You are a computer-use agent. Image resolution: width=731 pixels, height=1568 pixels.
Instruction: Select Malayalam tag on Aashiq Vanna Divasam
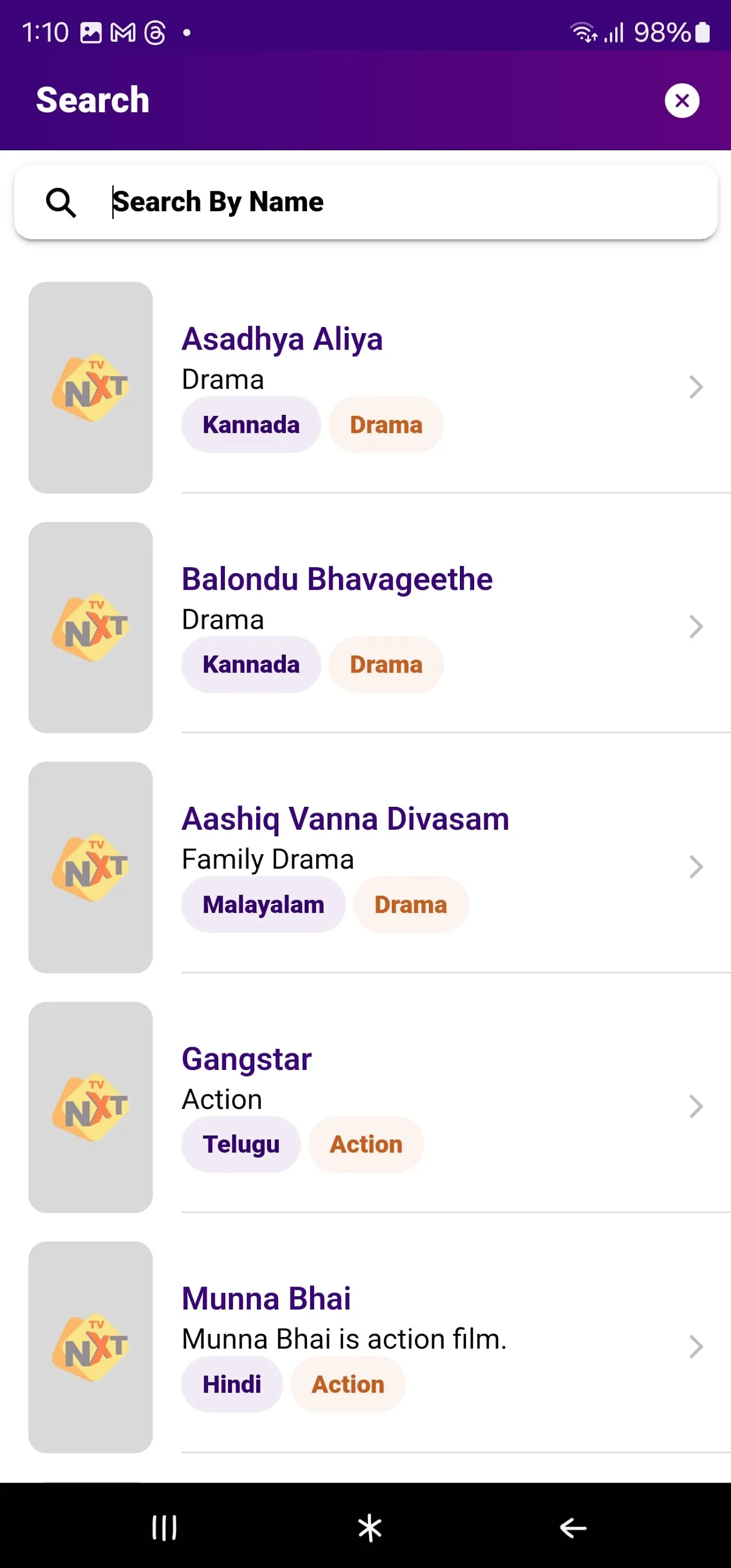[x=263, y=904]
